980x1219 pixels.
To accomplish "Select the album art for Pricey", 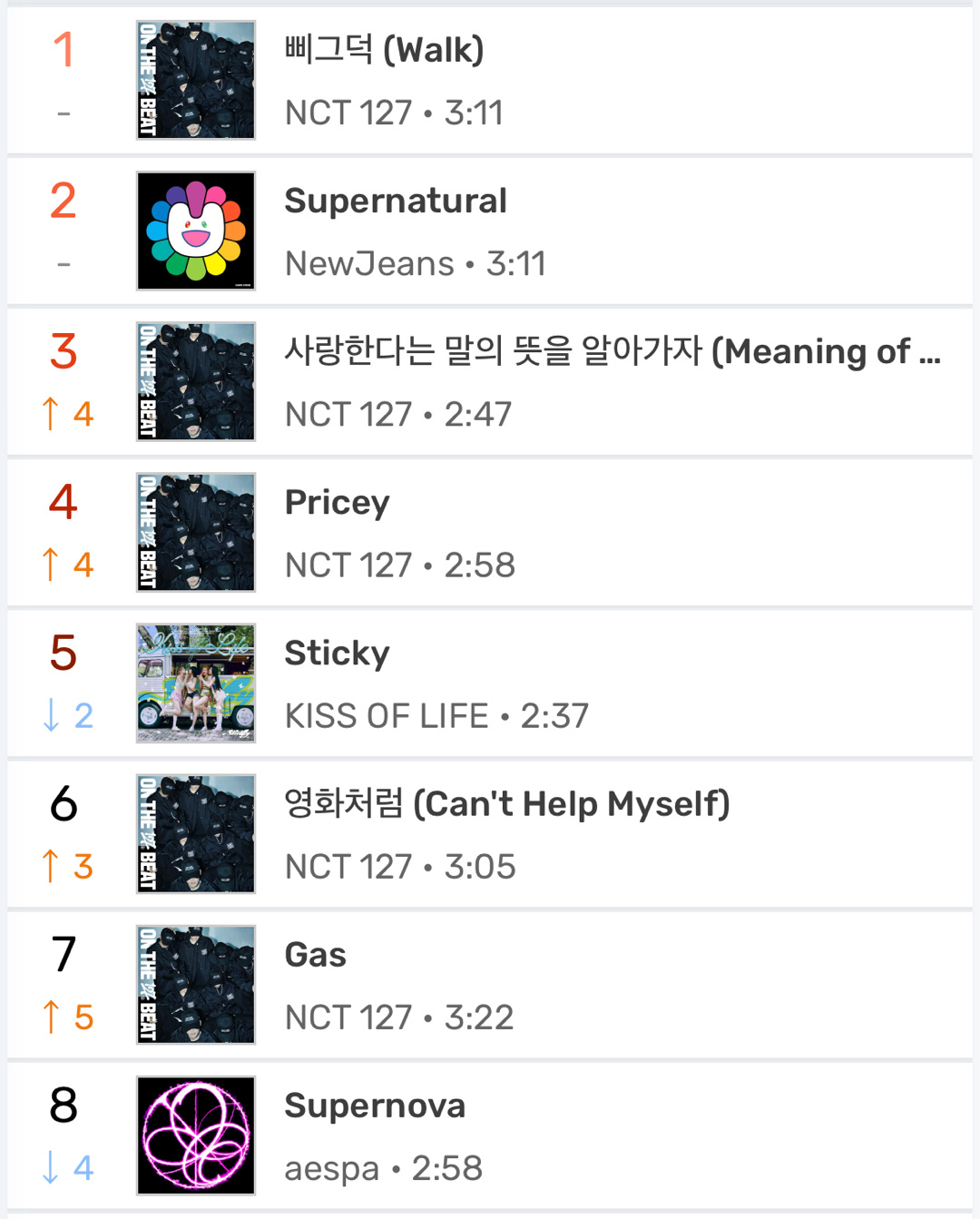I will 196,532.
